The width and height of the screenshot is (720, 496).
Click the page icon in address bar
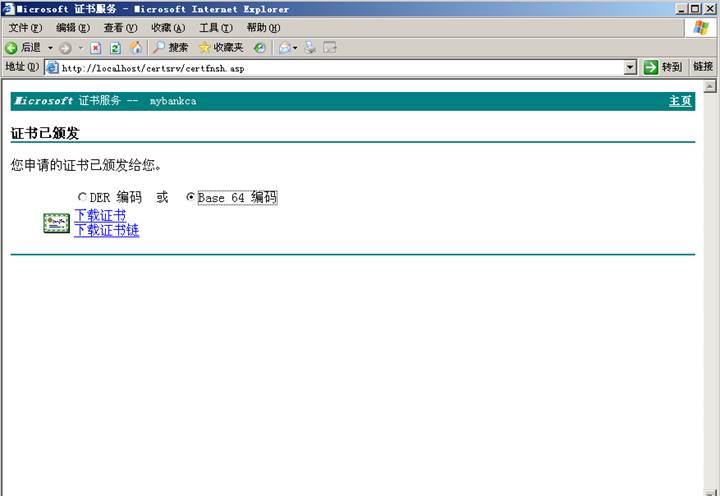point(52,68)
